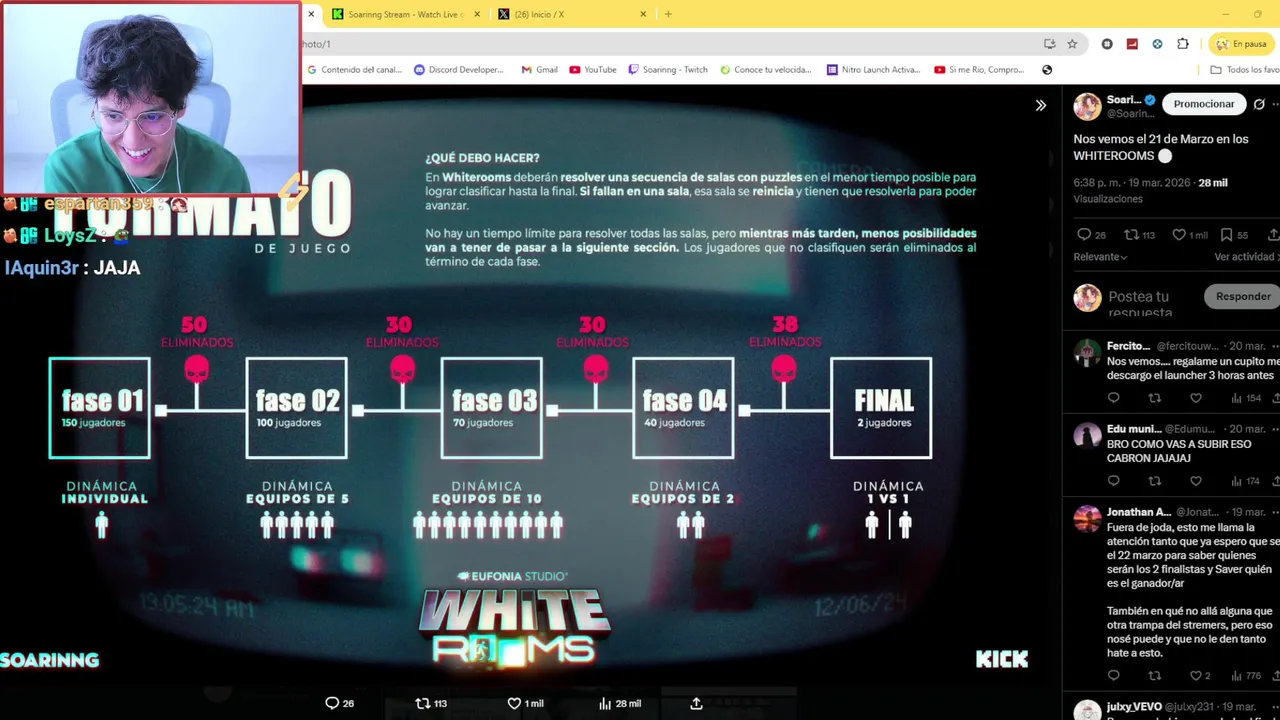The image size is (1280, 720).
Task: Like the post via heart below the image
Action: (525, 703)
